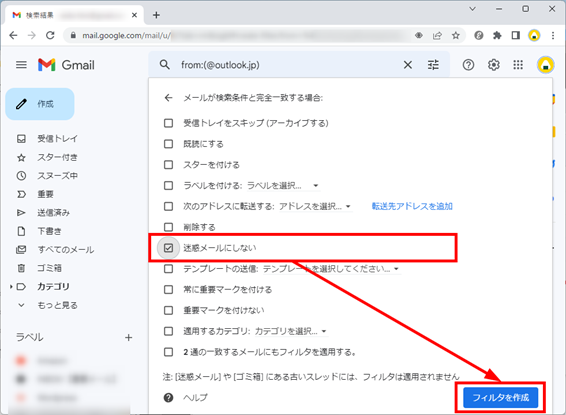The height and width of the screenshot is (415, 566).
Task: Click the フィルタを作成 button
Action: pyautogui.click(x=500, y=398)
